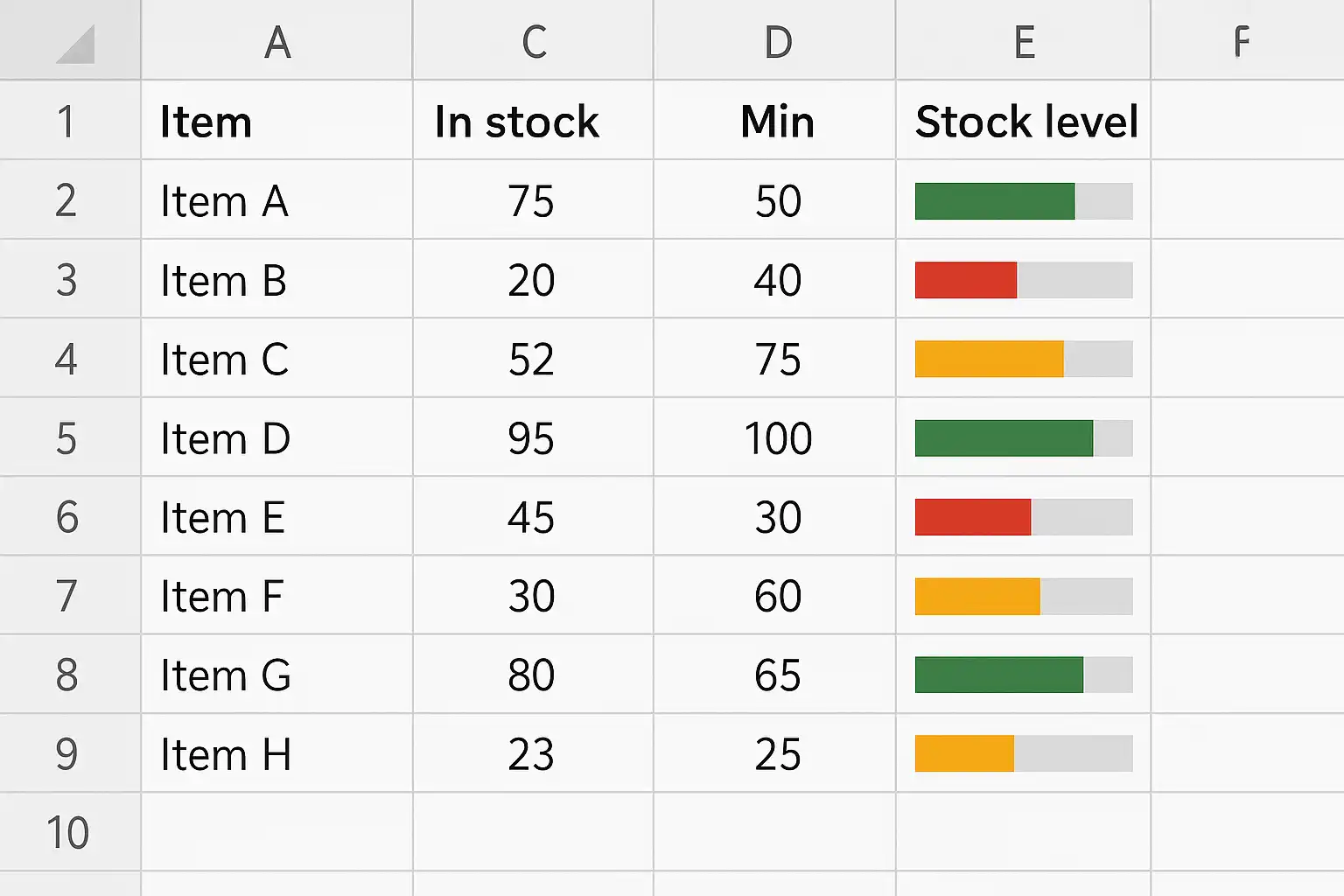The width and height of the screenshot is (1344, 896).
Task: Select the 'Item B' cell
Action: click(224, 281)
